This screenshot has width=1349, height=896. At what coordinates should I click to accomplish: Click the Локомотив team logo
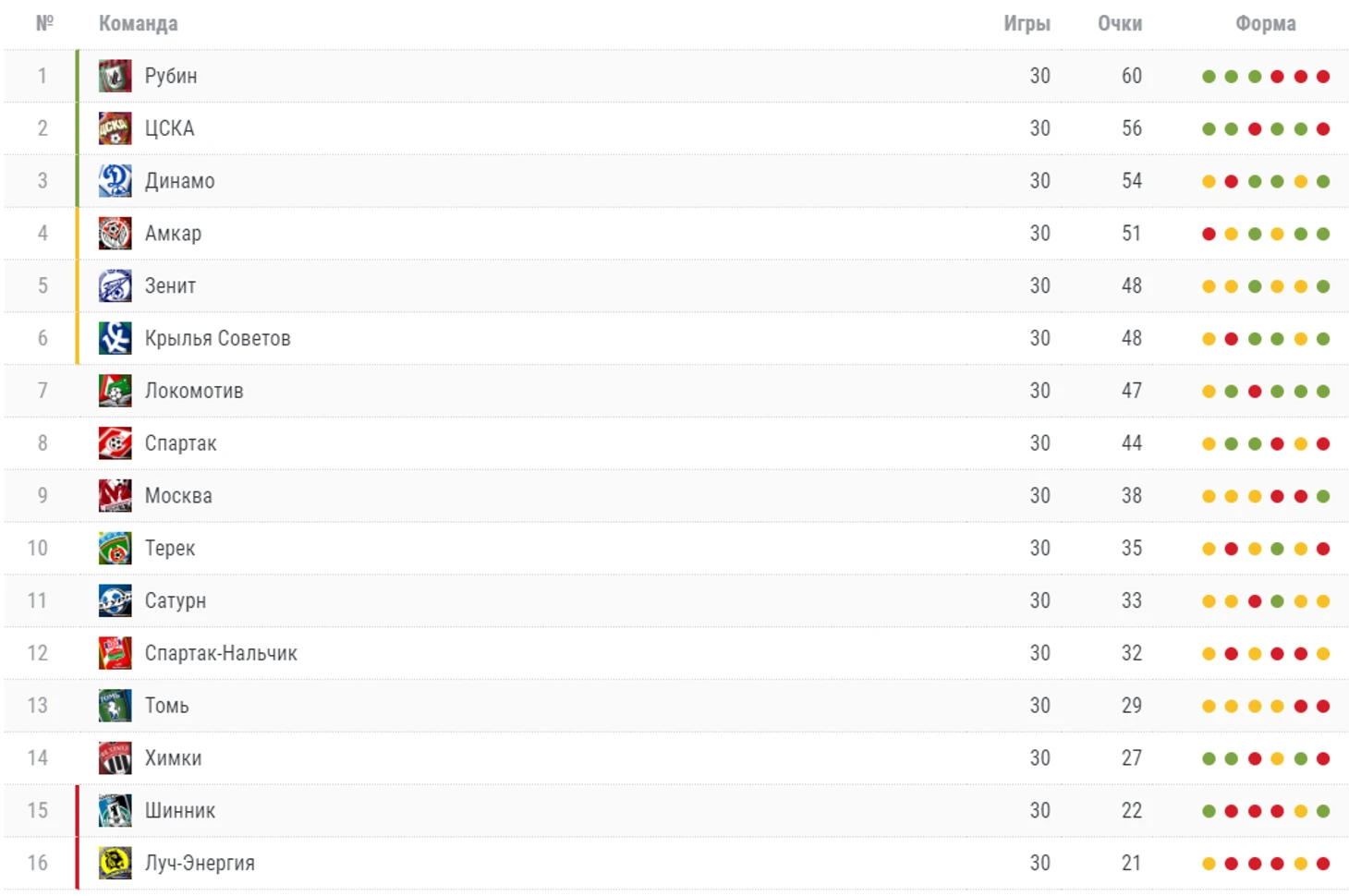(115, 392)
